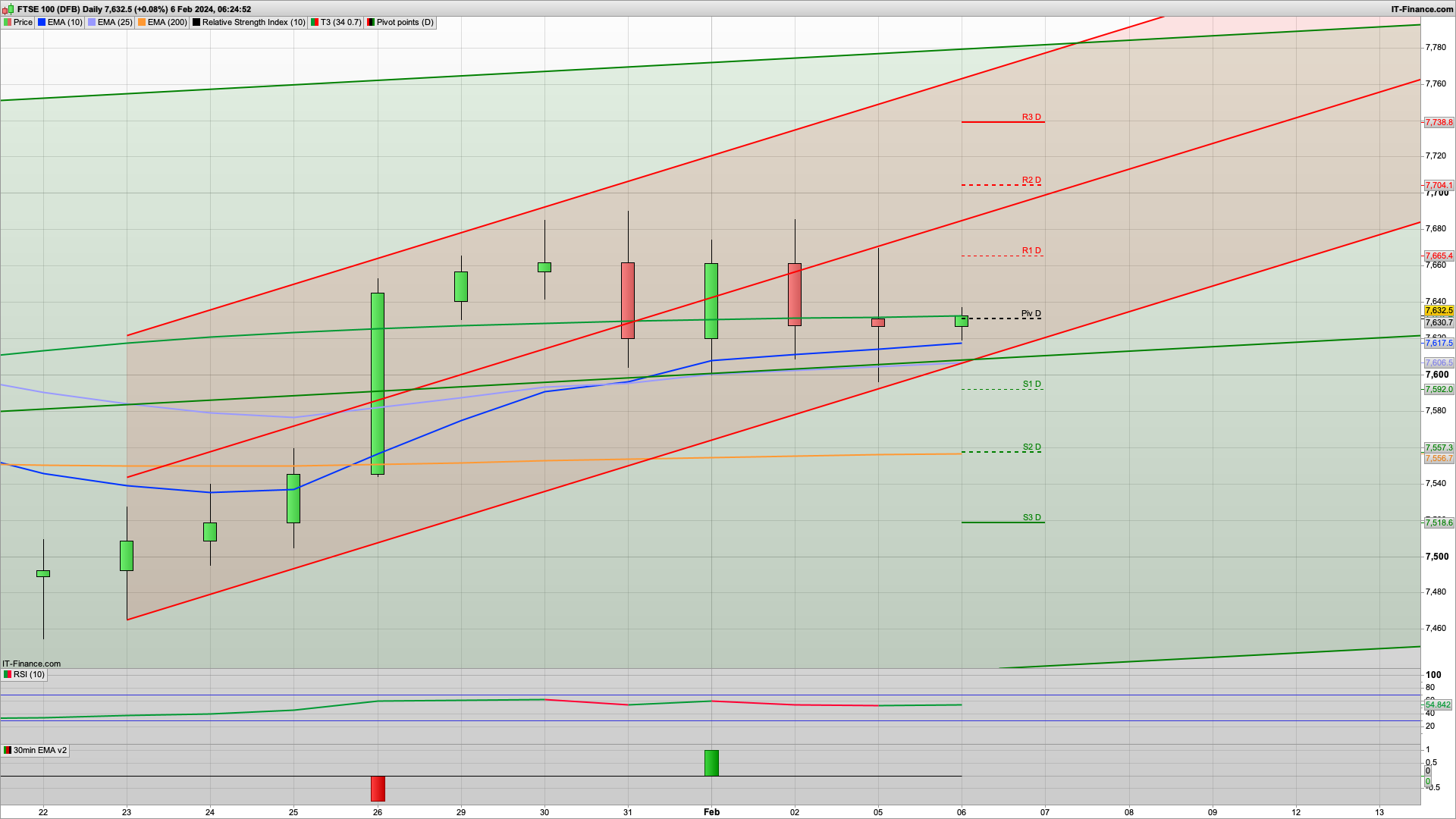Click the 26 date label on time axis

pyautogui.click(x=378, y=812)
